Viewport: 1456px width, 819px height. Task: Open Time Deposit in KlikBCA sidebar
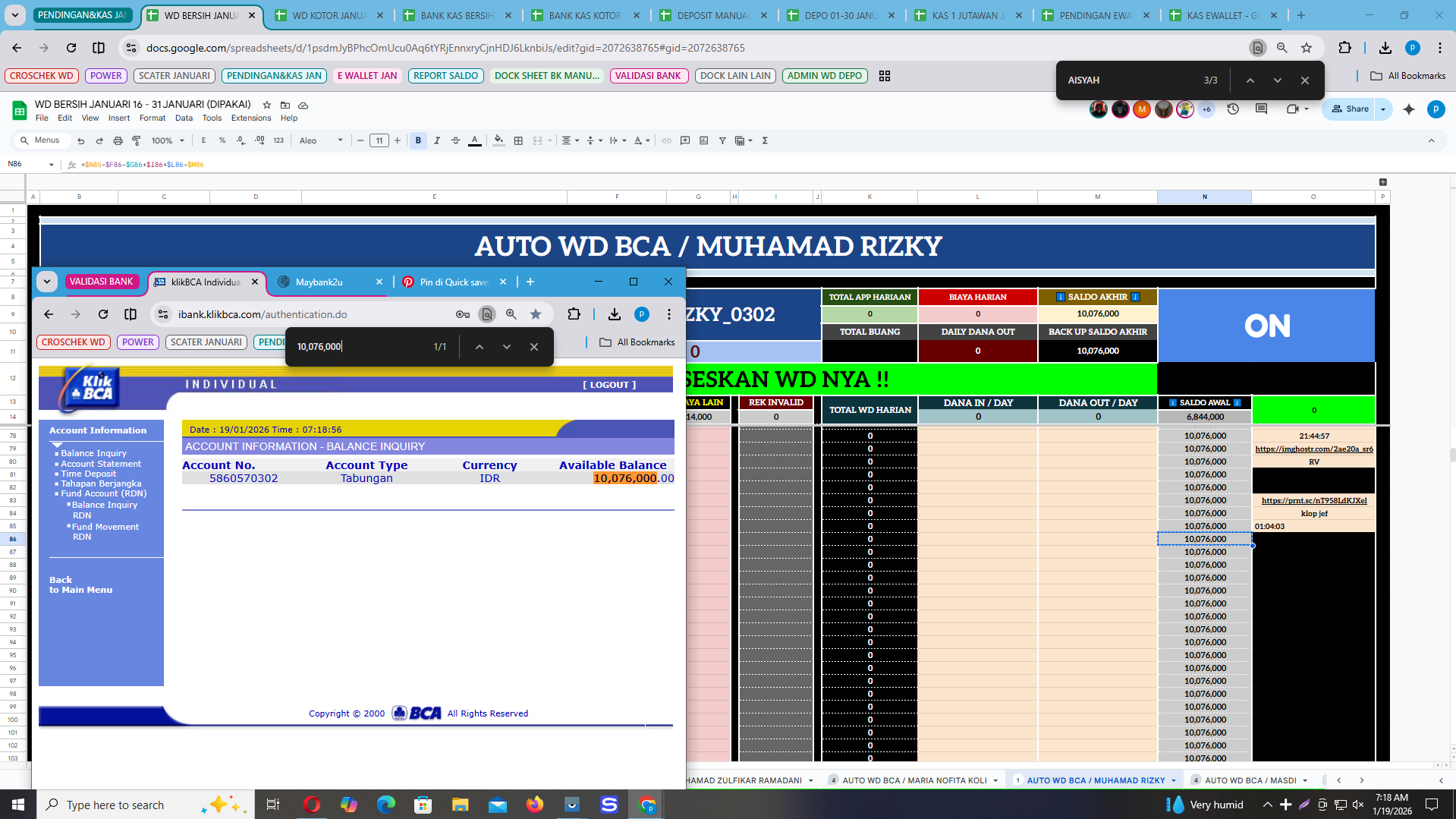(x=89, y=474)
